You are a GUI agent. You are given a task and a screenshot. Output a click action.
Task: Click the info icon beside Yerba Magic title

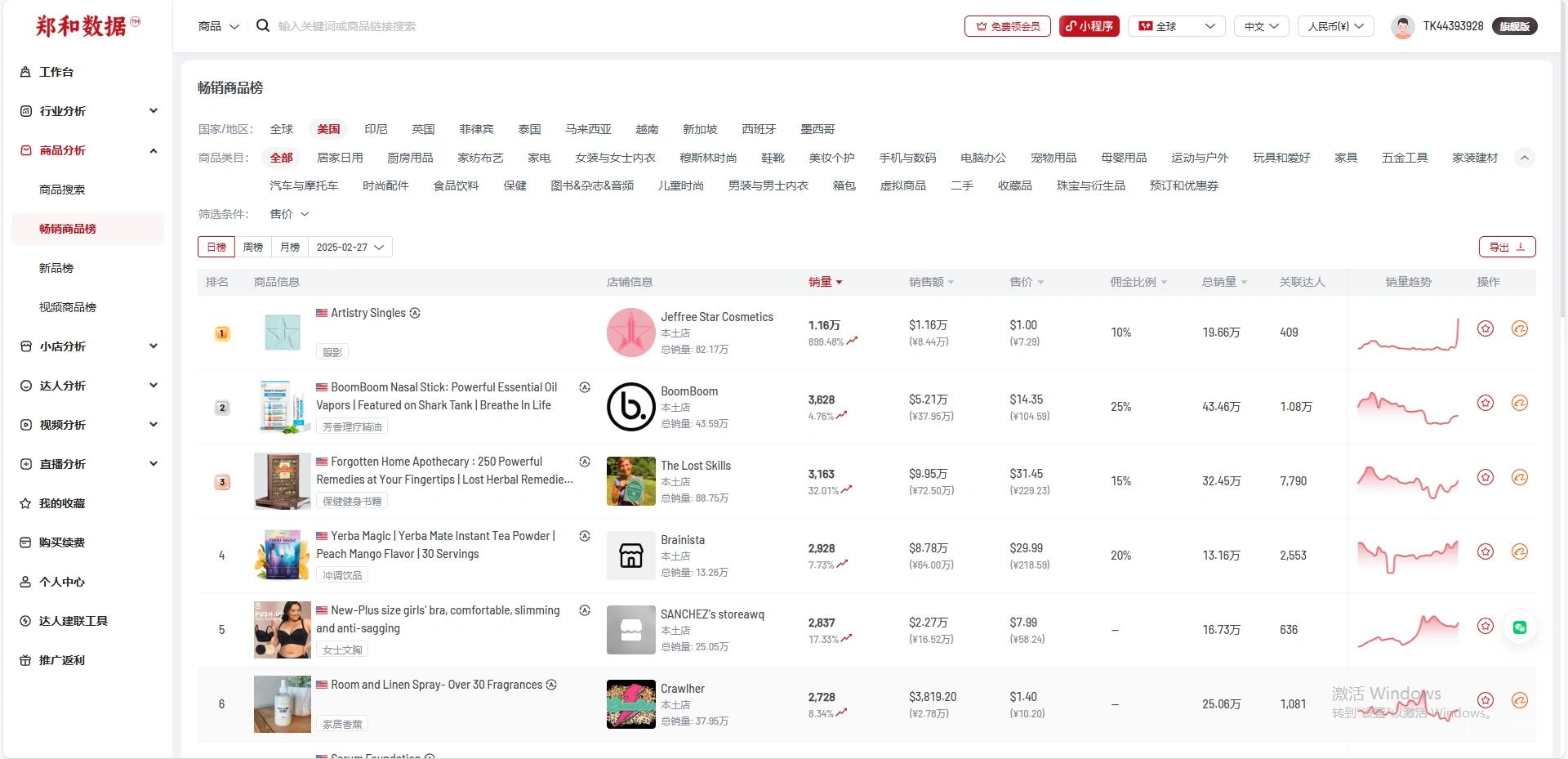pyautogui.click(x=585, y=536)
